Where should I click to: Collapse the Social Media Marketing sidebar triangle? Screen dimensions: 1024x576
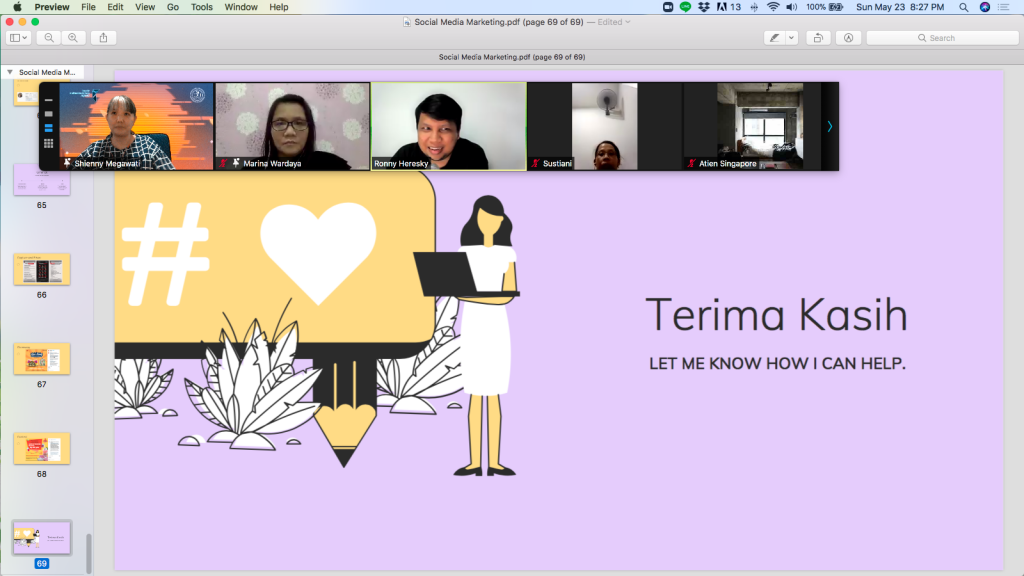(10, 72)
